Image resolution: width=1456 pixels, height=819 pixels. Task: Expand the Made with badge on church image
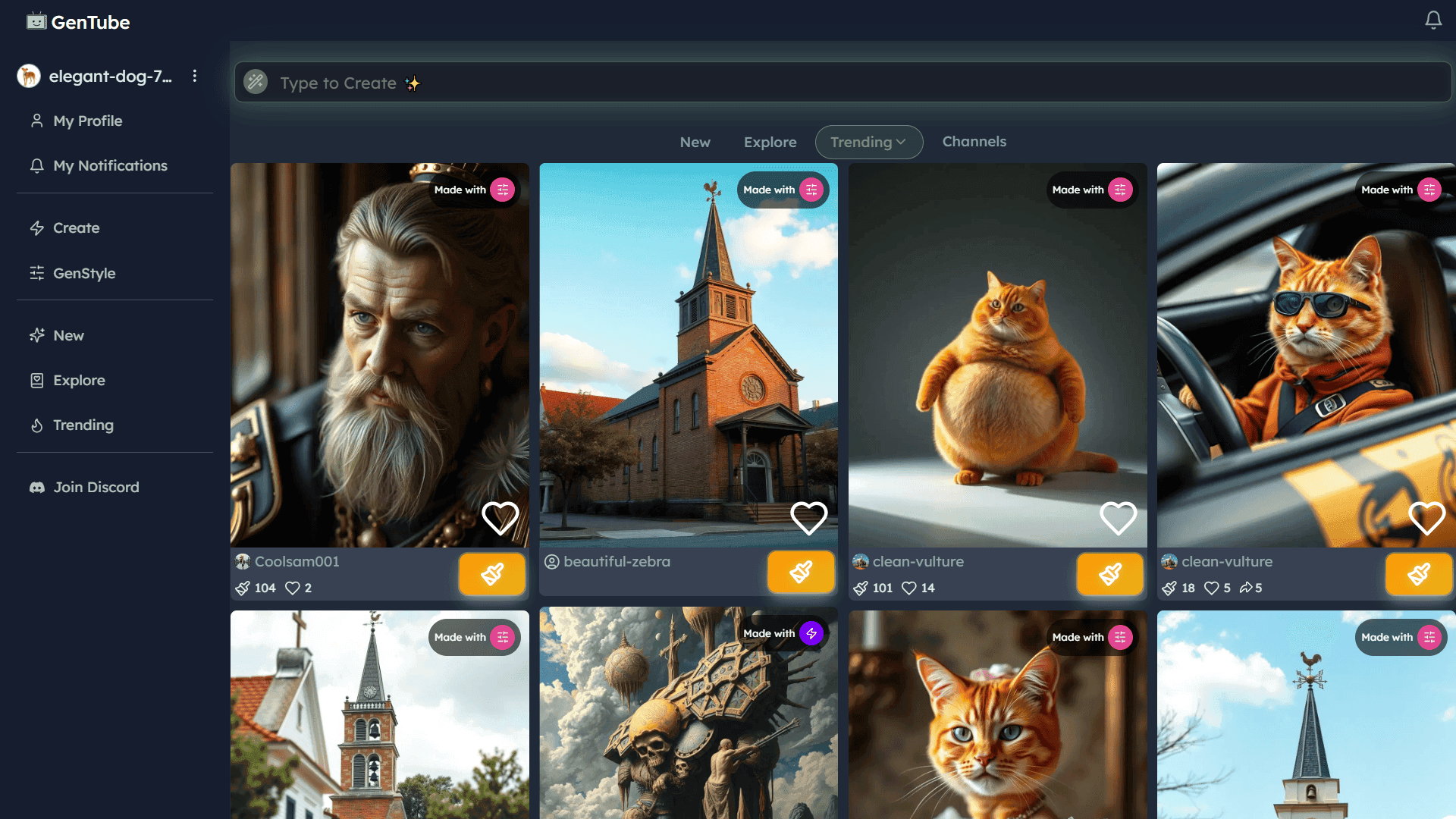point(782,190)
